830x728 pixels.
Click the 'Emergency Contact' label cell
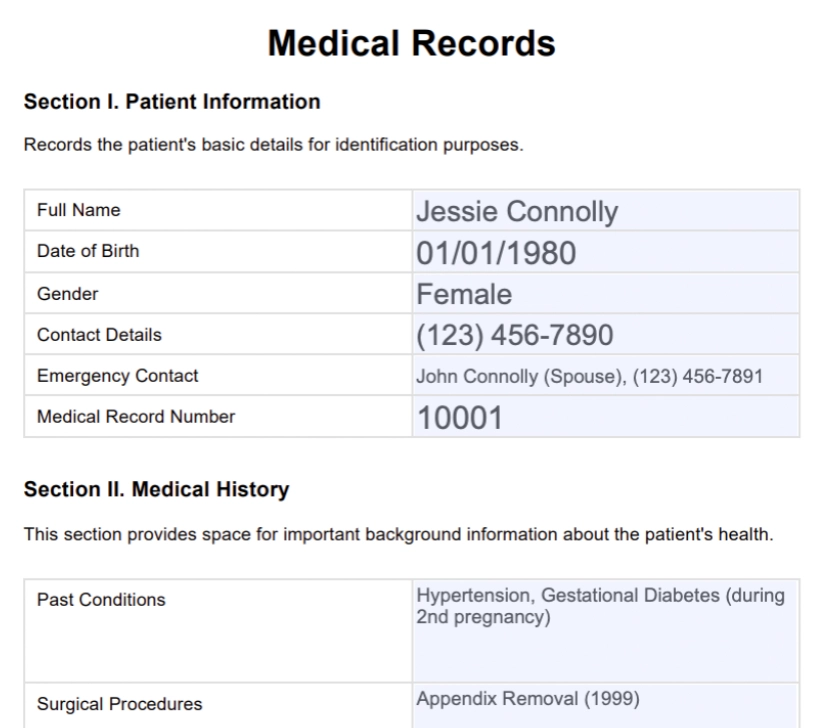coord(218,375)
